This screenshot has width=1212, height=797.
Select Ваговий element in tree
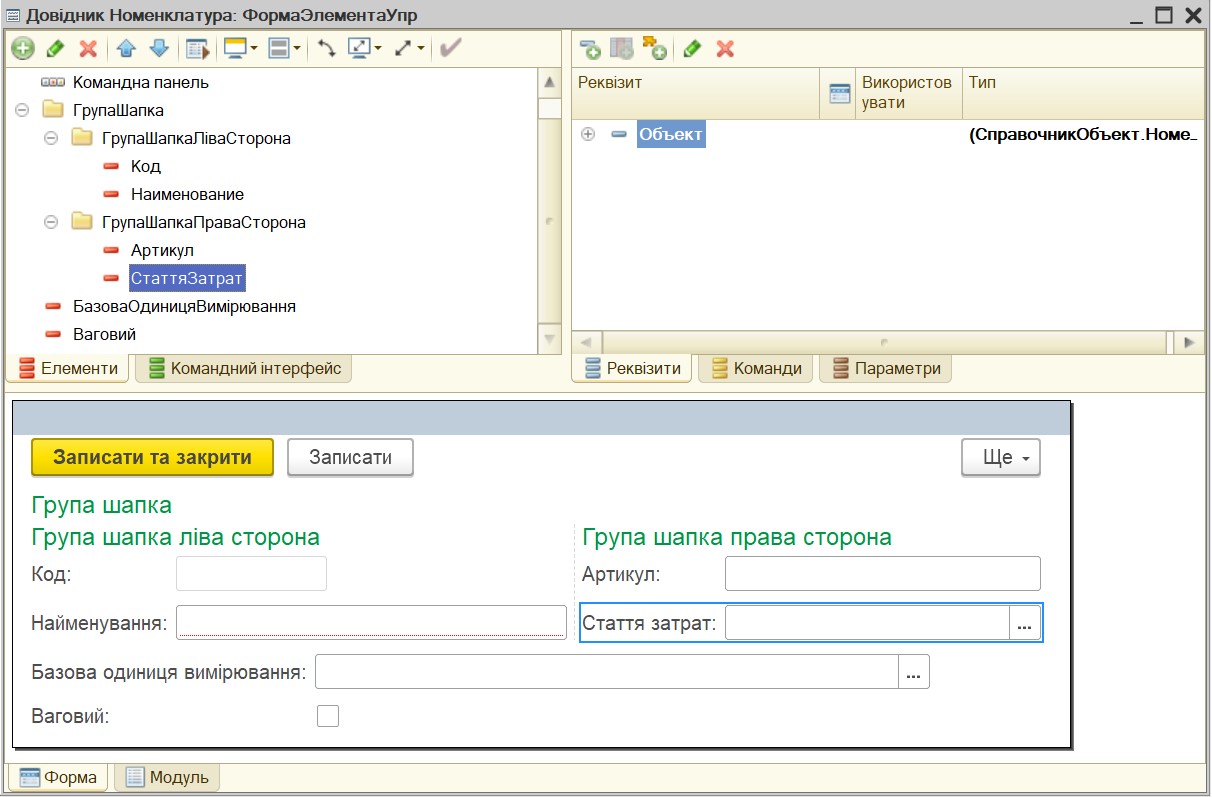(x=104, y=334)
